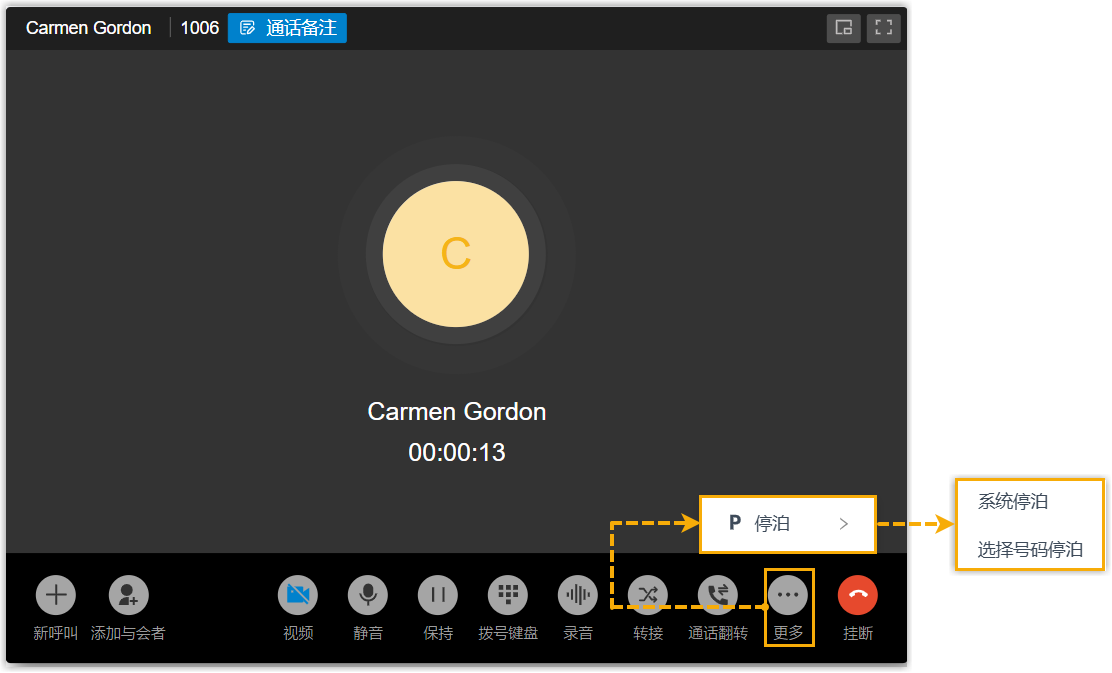Toggle the video (视频) camera button
Screen dimensions: 1112x673
[x=298, y=595]
